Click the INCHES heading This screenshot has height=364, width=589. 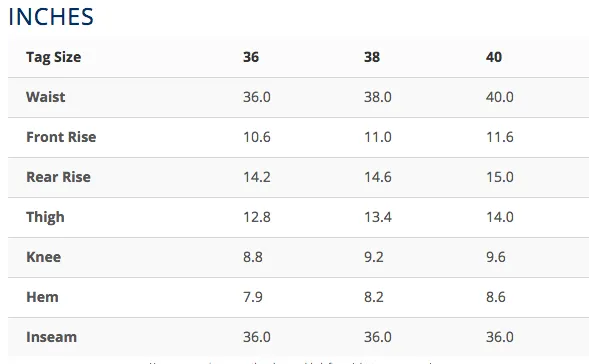pos(51,17)
